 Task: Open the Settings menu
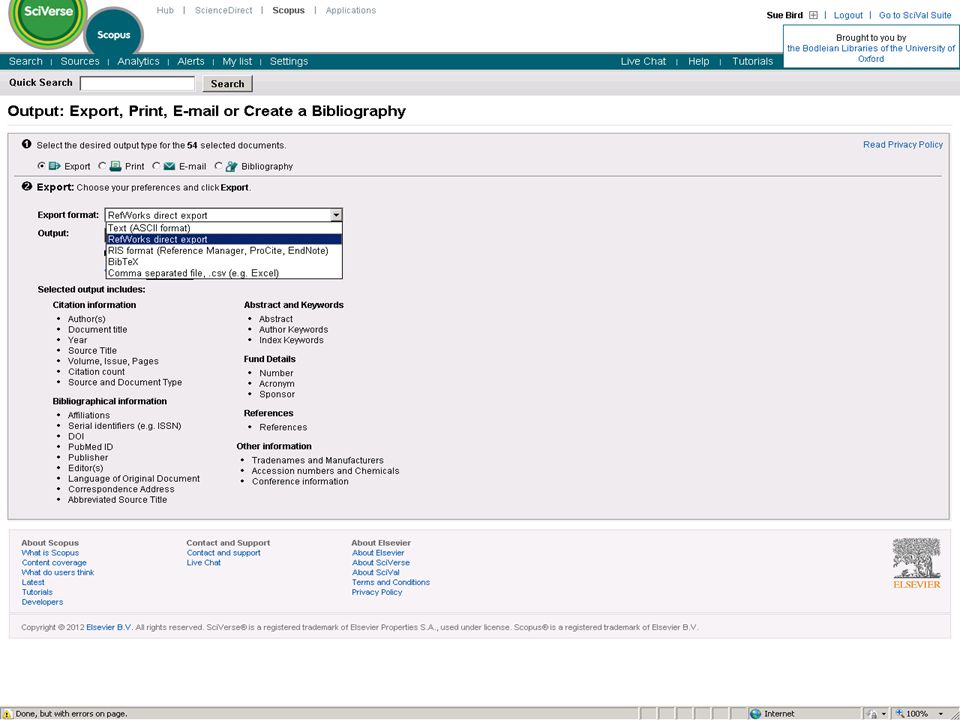point(289,61)
